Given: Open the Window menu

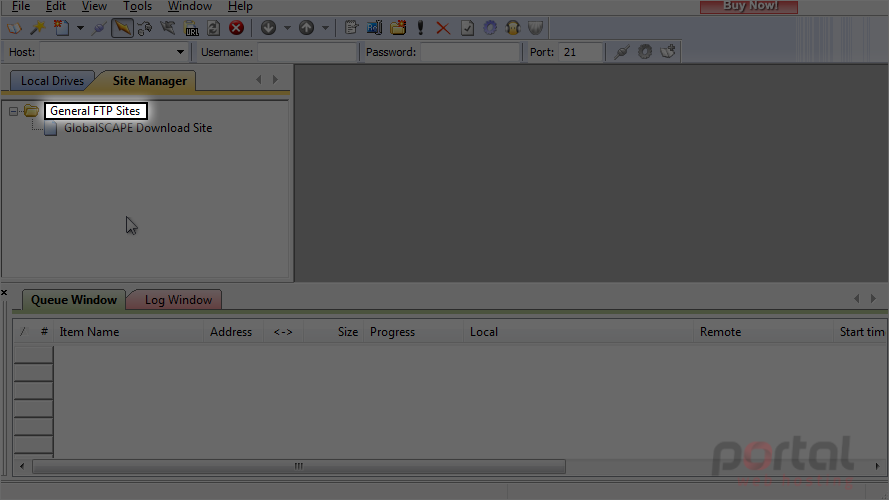Looking at the screenshot, I should [190, 6].
